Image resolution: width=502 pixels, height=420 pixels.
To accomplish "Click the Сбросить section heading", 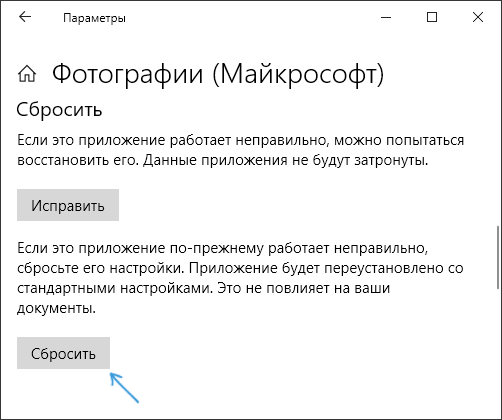I will point(59,110).
